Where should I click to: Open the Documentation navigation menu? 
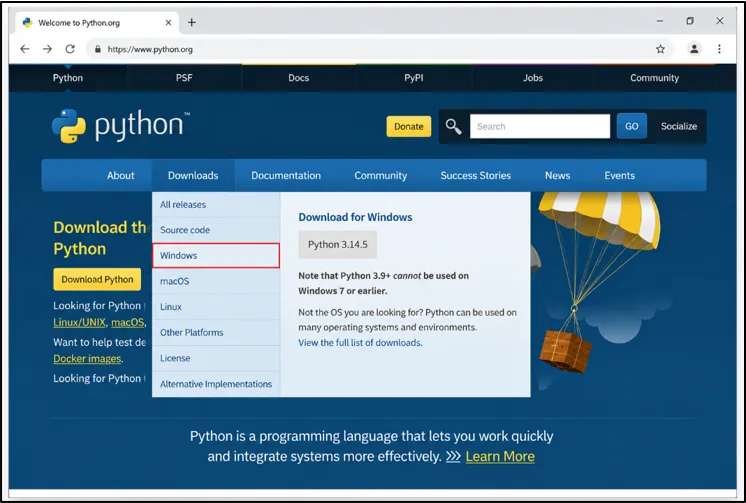(286, 175)
